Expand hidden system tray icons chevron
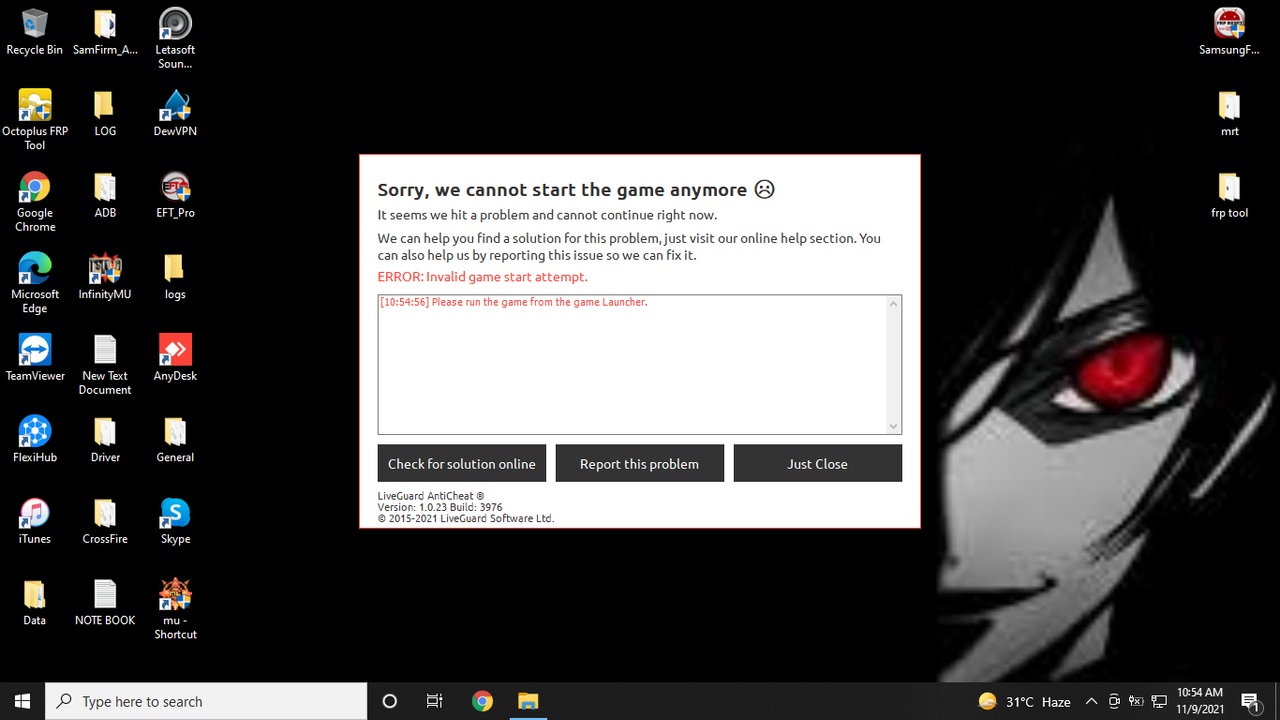Viewport: 1280px width, 720px height. 1092,701
